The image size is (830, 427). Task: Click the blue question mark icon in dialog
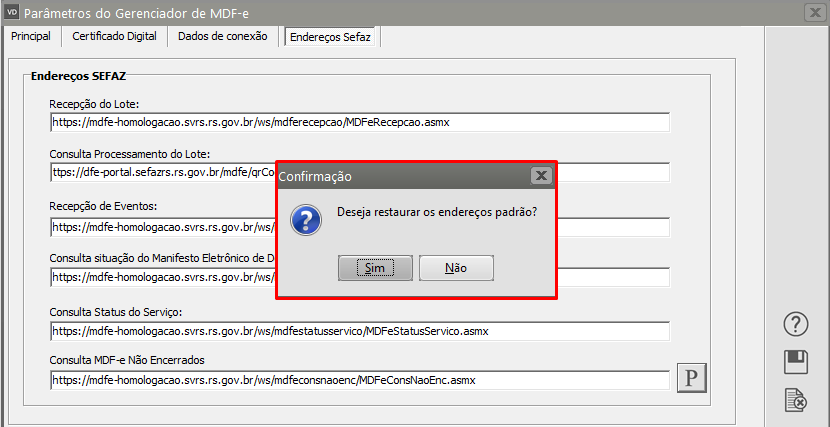coord(306,220)
